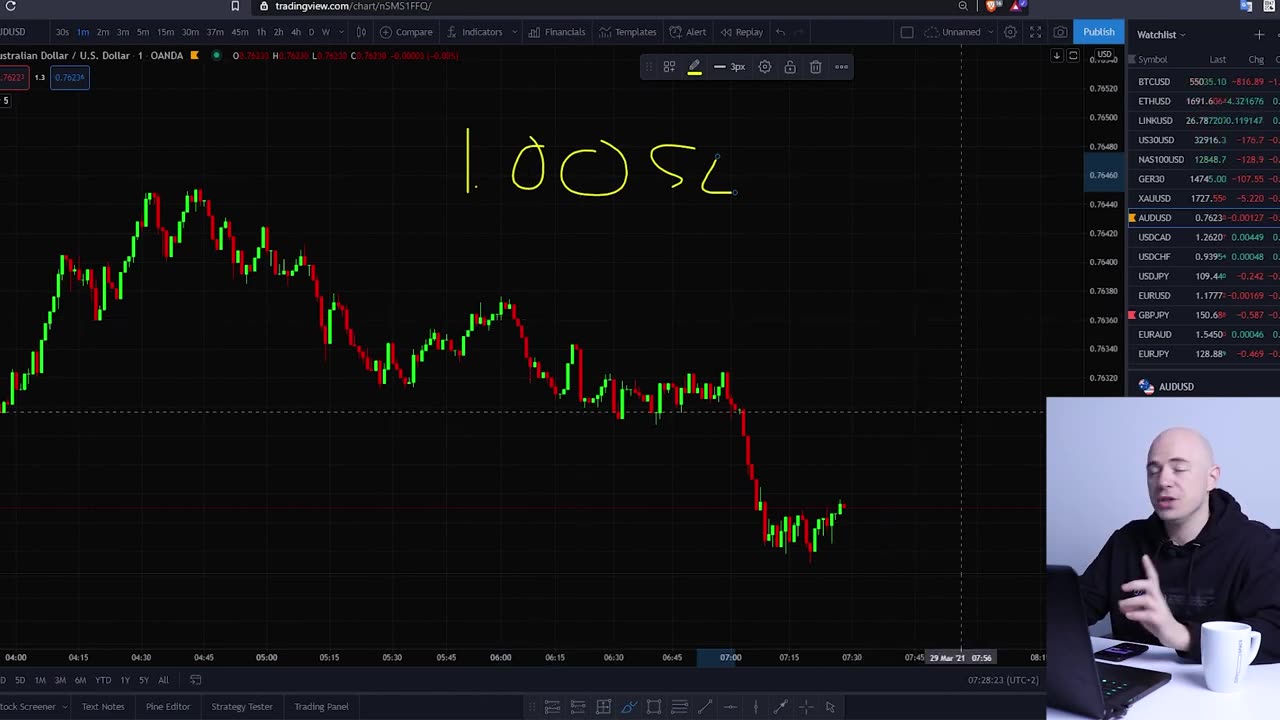Select EURUSD in the watchlist

point(1205,296)
